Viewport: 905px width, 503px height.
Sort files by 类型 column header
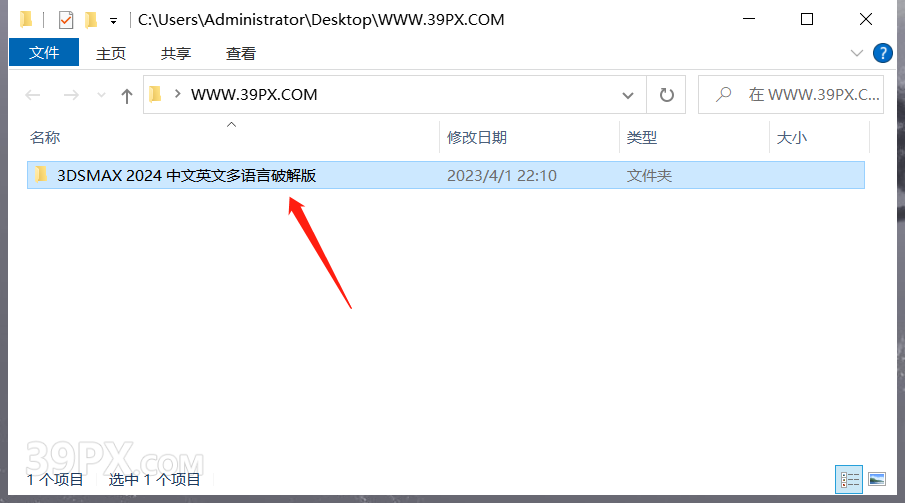point(642,137)
